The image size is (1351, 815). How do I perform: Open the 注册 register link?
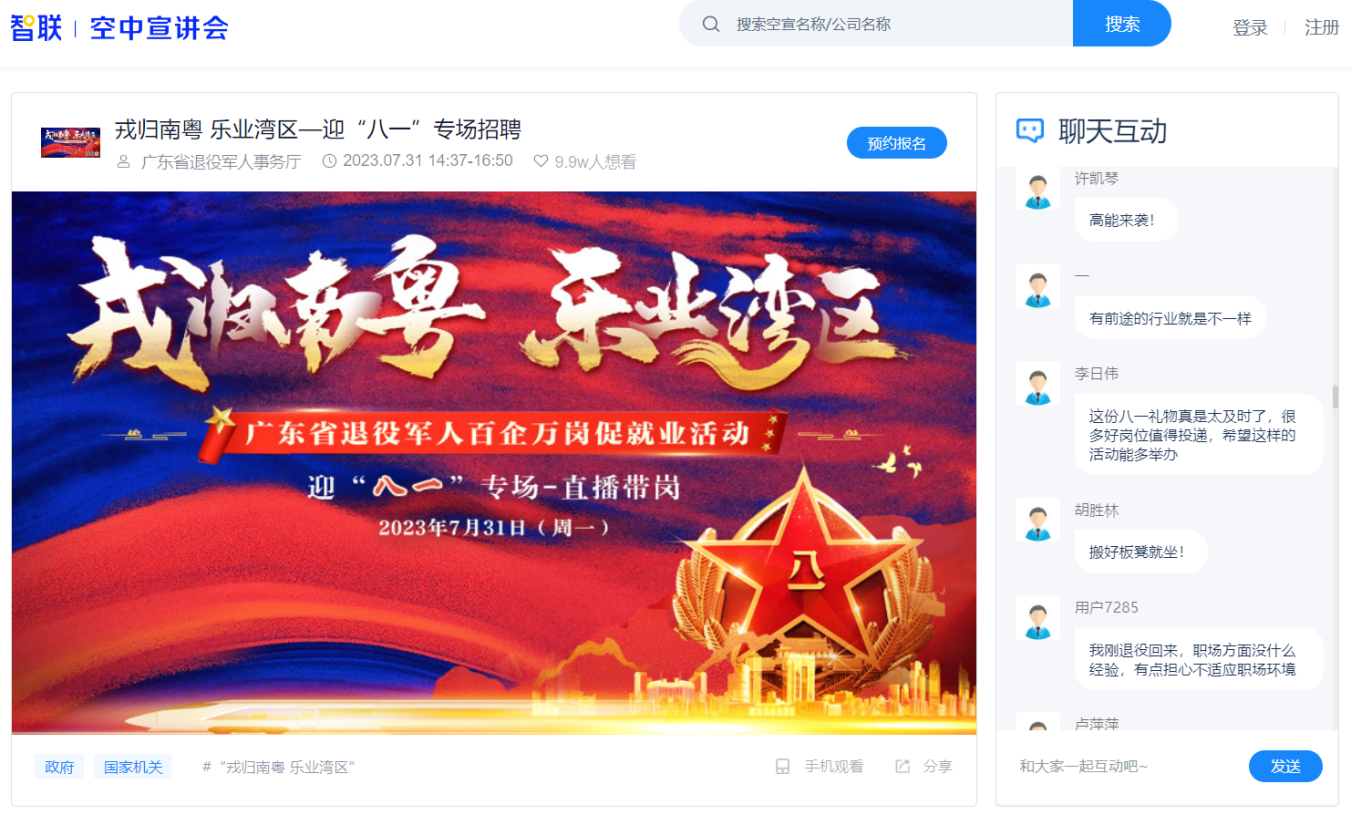coord(1322,28)
